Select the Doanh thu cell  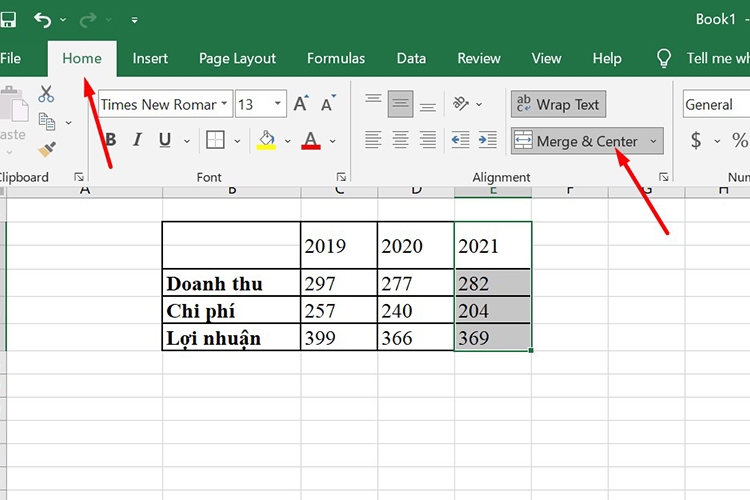tap(232, 283)
